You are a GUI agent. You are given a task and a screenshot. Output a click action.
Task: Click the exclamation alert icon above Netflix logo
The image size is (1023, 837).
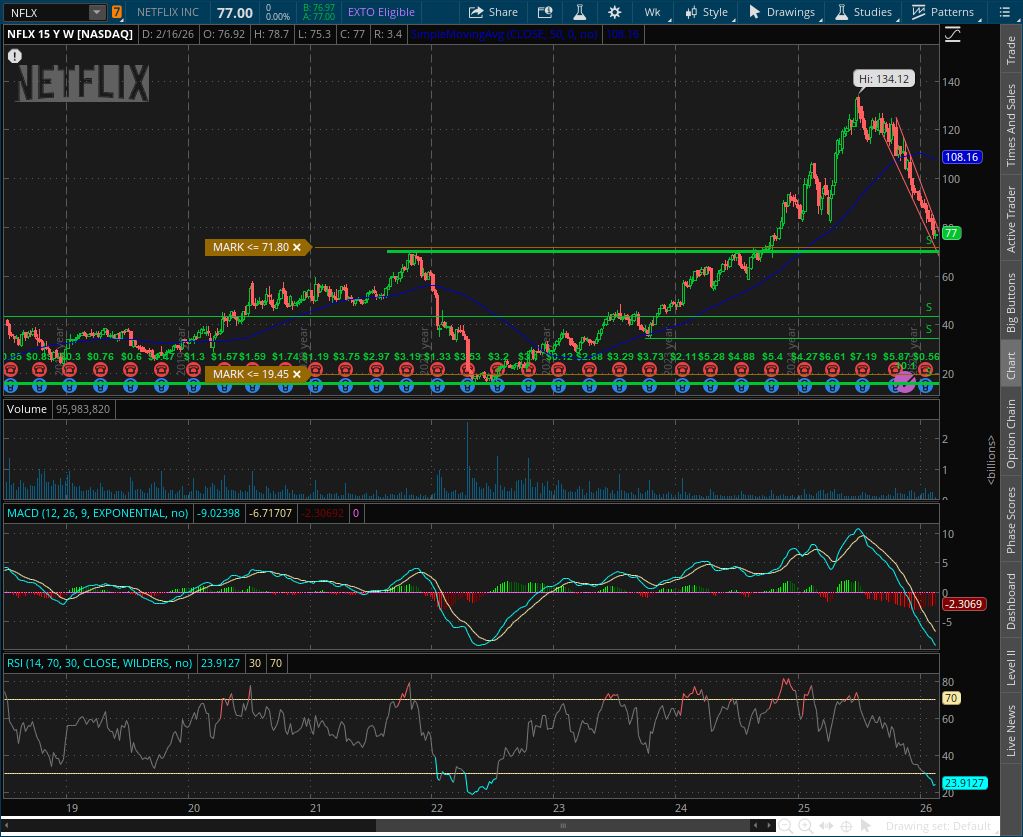tap(14, 56)
